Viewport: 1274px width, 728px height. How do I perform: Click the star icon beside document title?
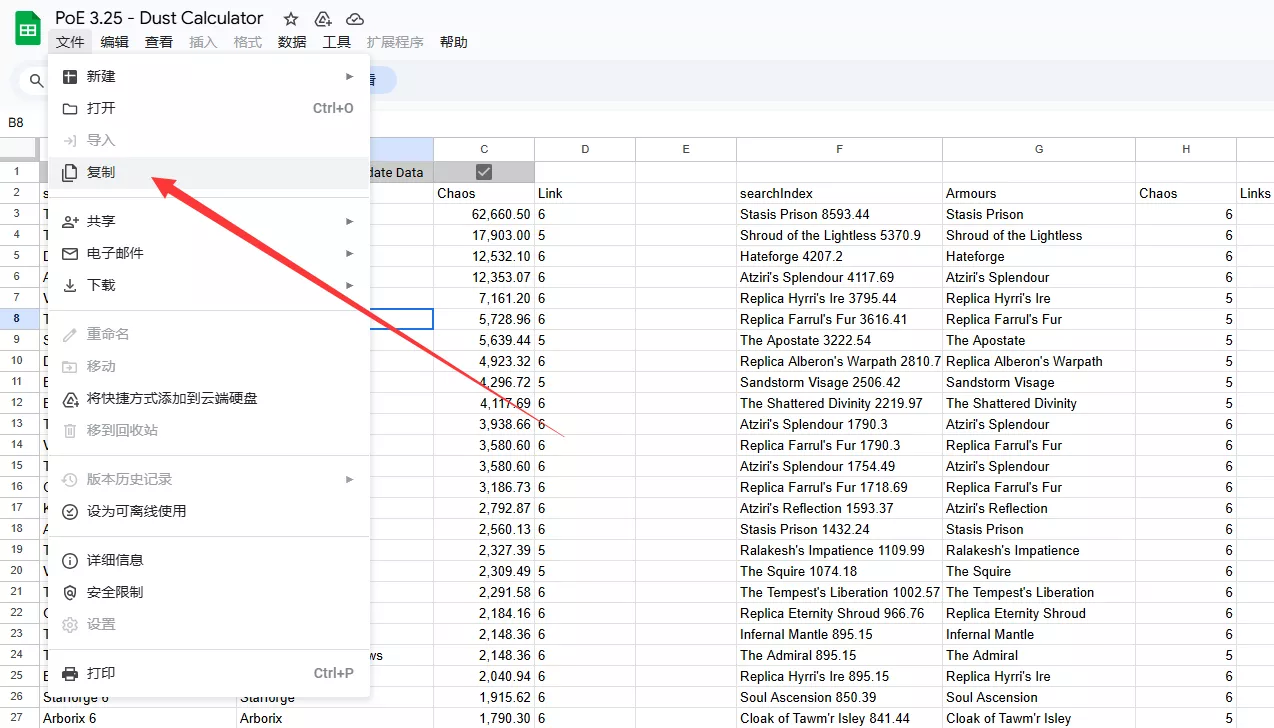(291, 19)
